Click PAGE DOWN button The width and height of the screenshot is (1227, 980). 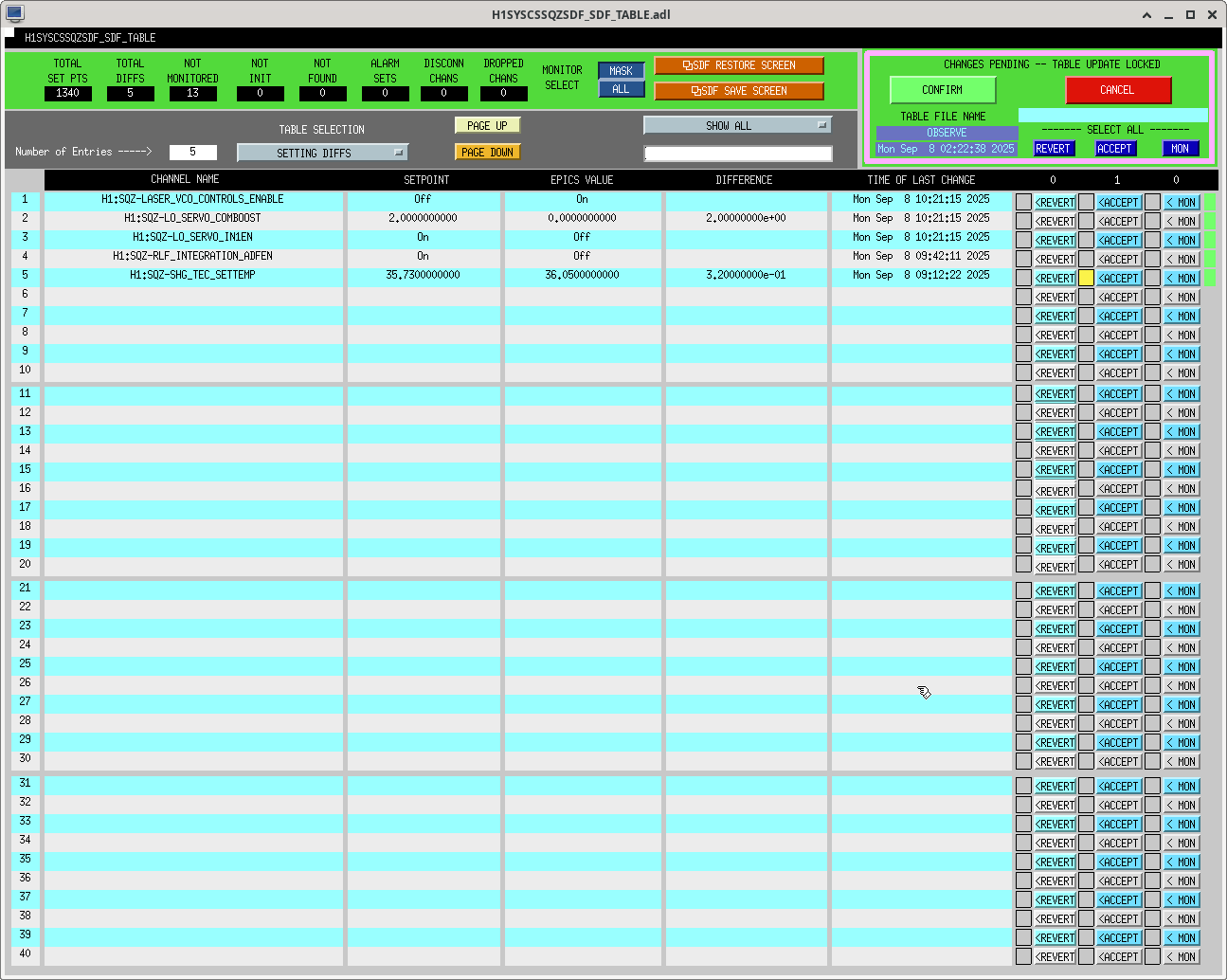click(x=487, y=152)
